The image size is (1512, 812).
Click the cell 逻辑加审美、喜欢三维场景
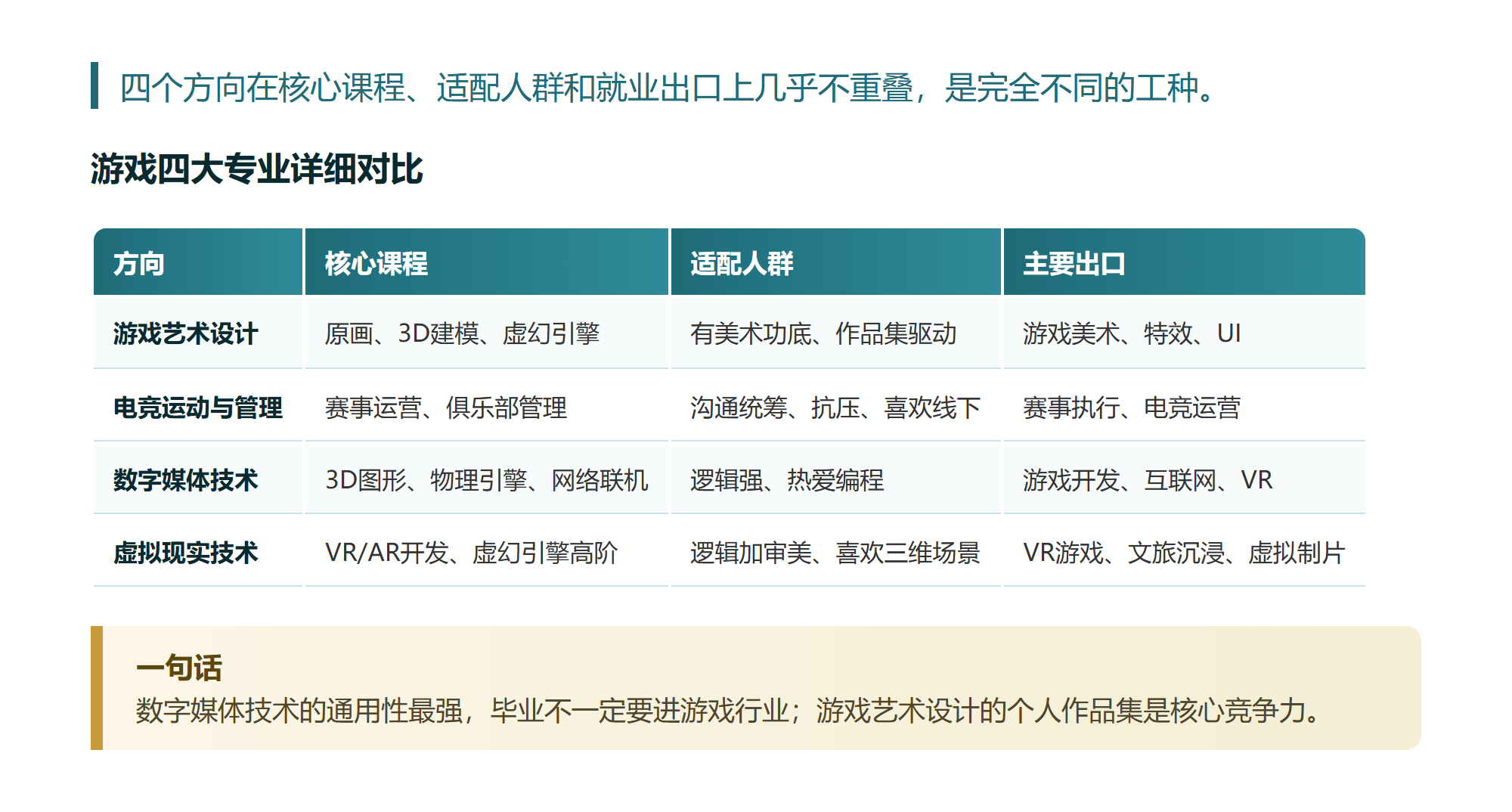pos(836,552)
